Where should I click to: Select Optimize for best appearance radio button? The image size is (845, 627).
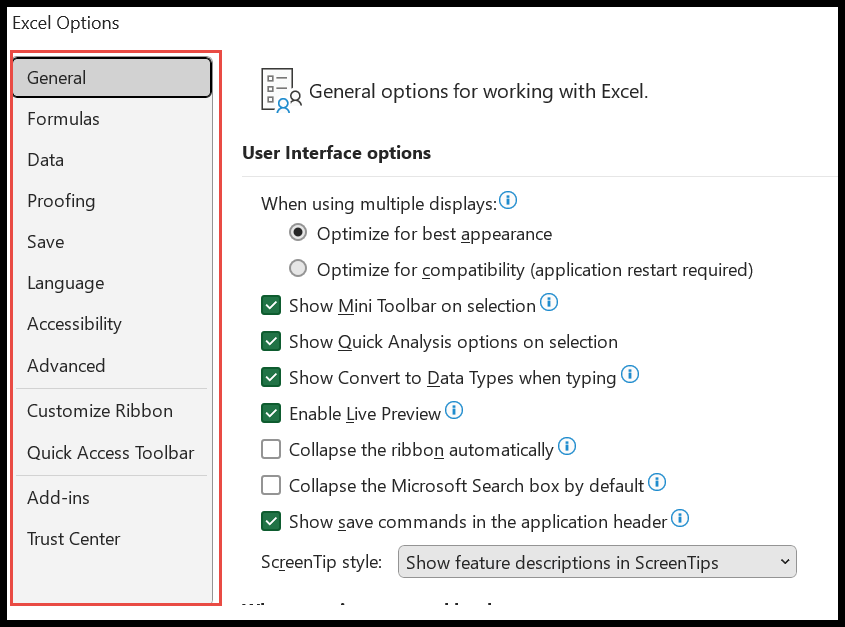[298, 232]
